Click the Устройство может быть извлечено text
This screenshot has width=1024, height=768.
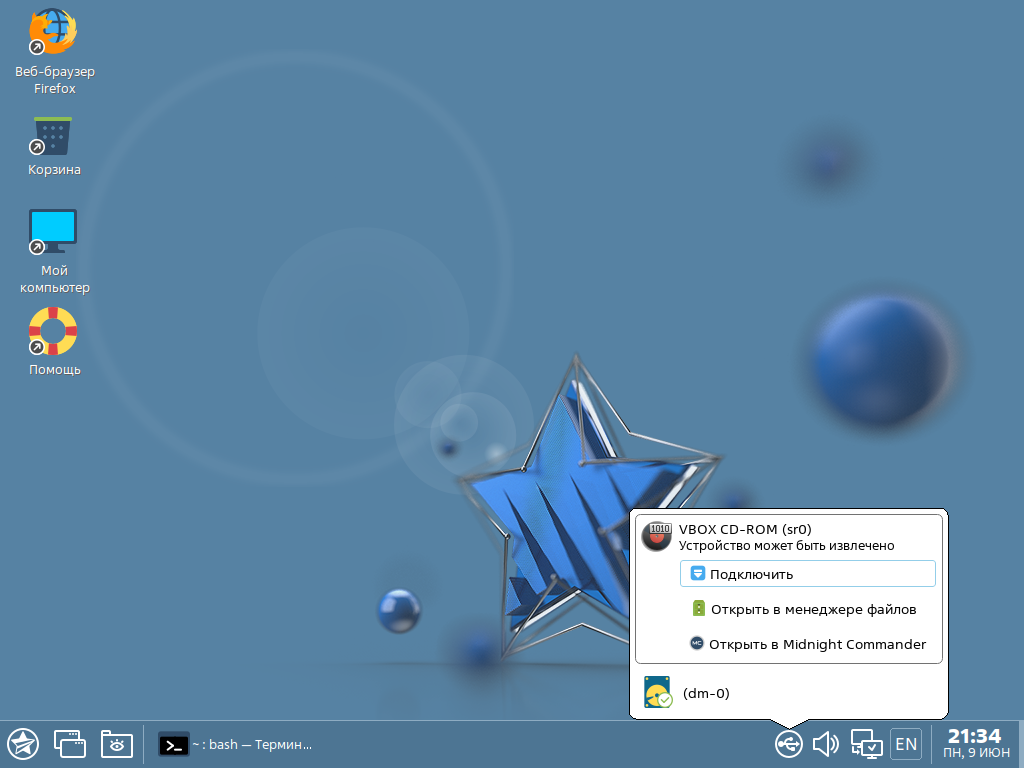pyautogui.click(x=786, y=546)
